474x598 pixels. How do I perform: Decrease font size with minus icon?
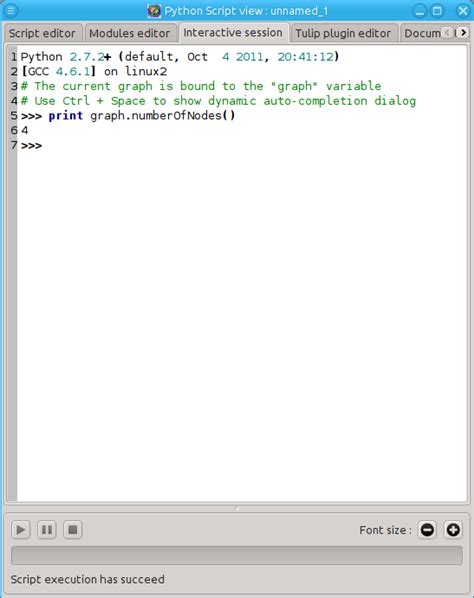(427, 530)
